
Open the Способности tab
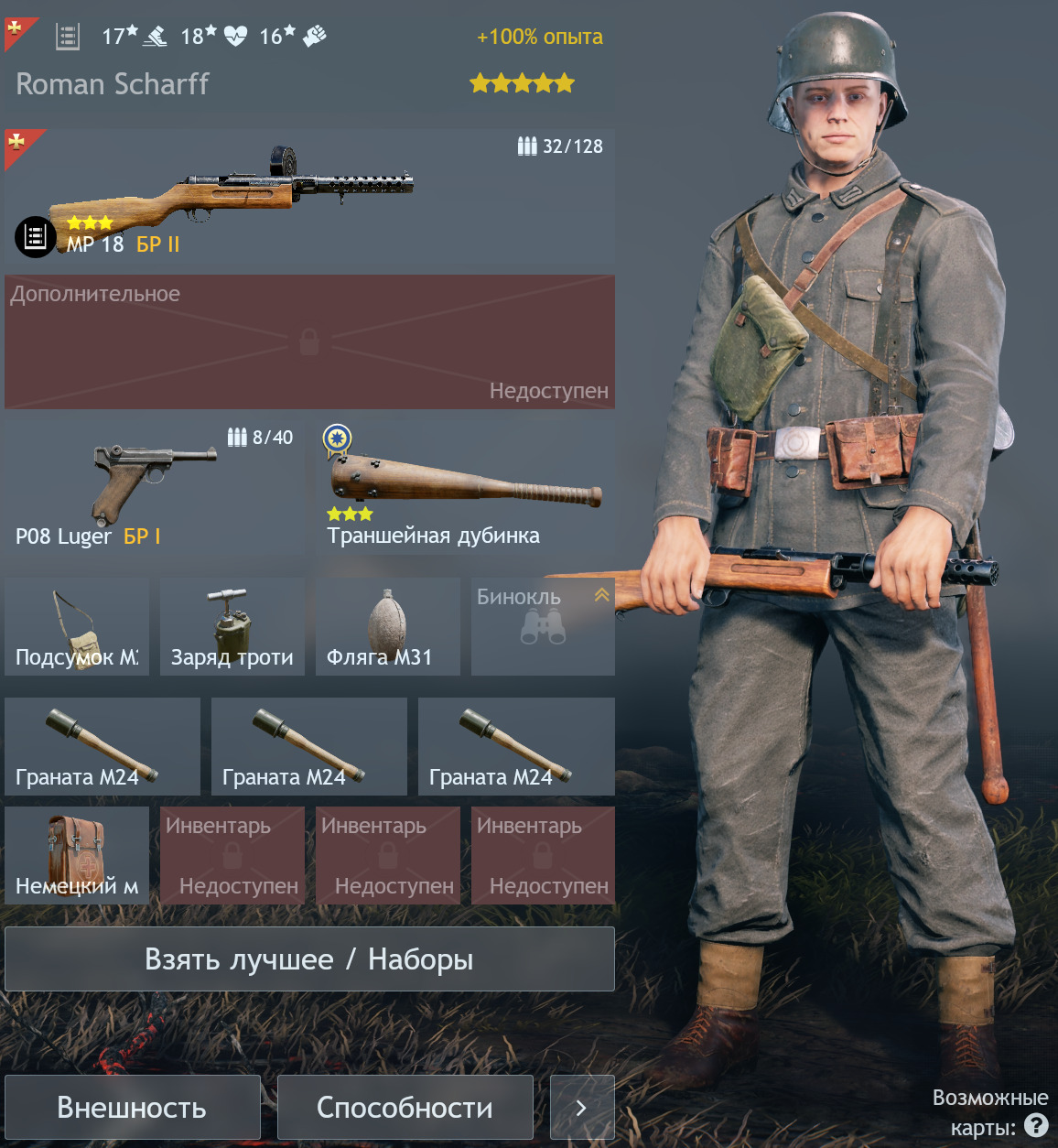coord(405,1107)
